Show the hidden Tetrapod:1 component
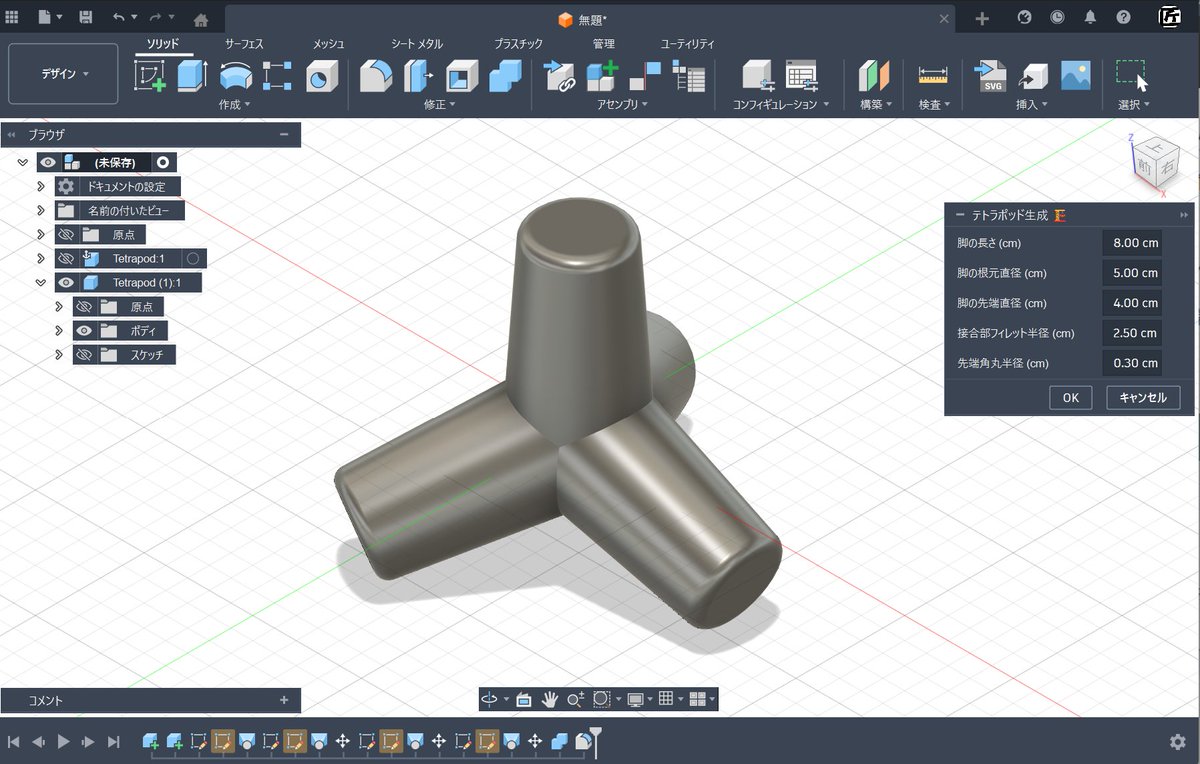Screen dimensions: 1200x764 click(66, 259)
